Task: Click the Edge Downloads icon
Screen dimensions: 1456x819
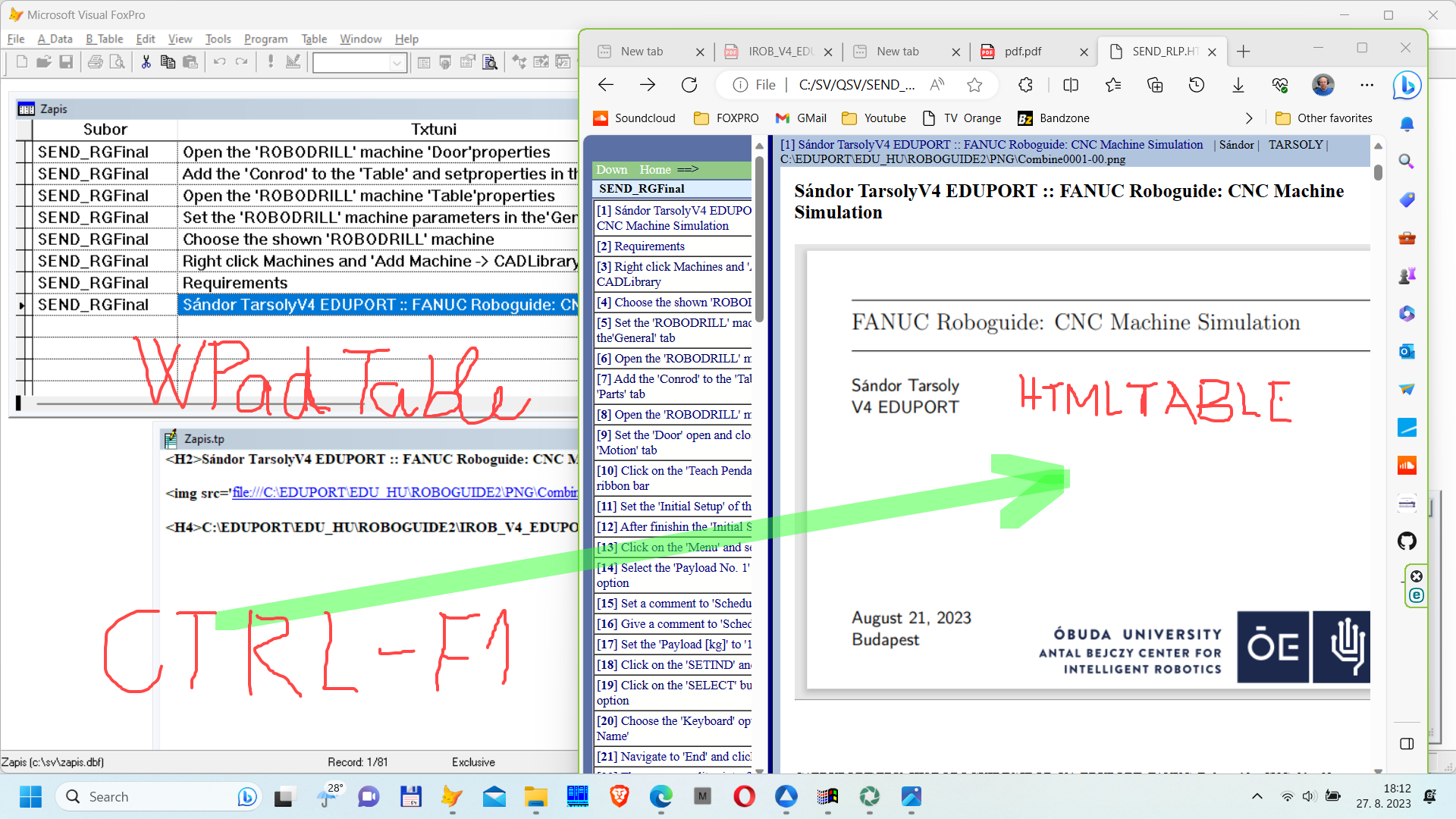Action: pos(1238,85)
